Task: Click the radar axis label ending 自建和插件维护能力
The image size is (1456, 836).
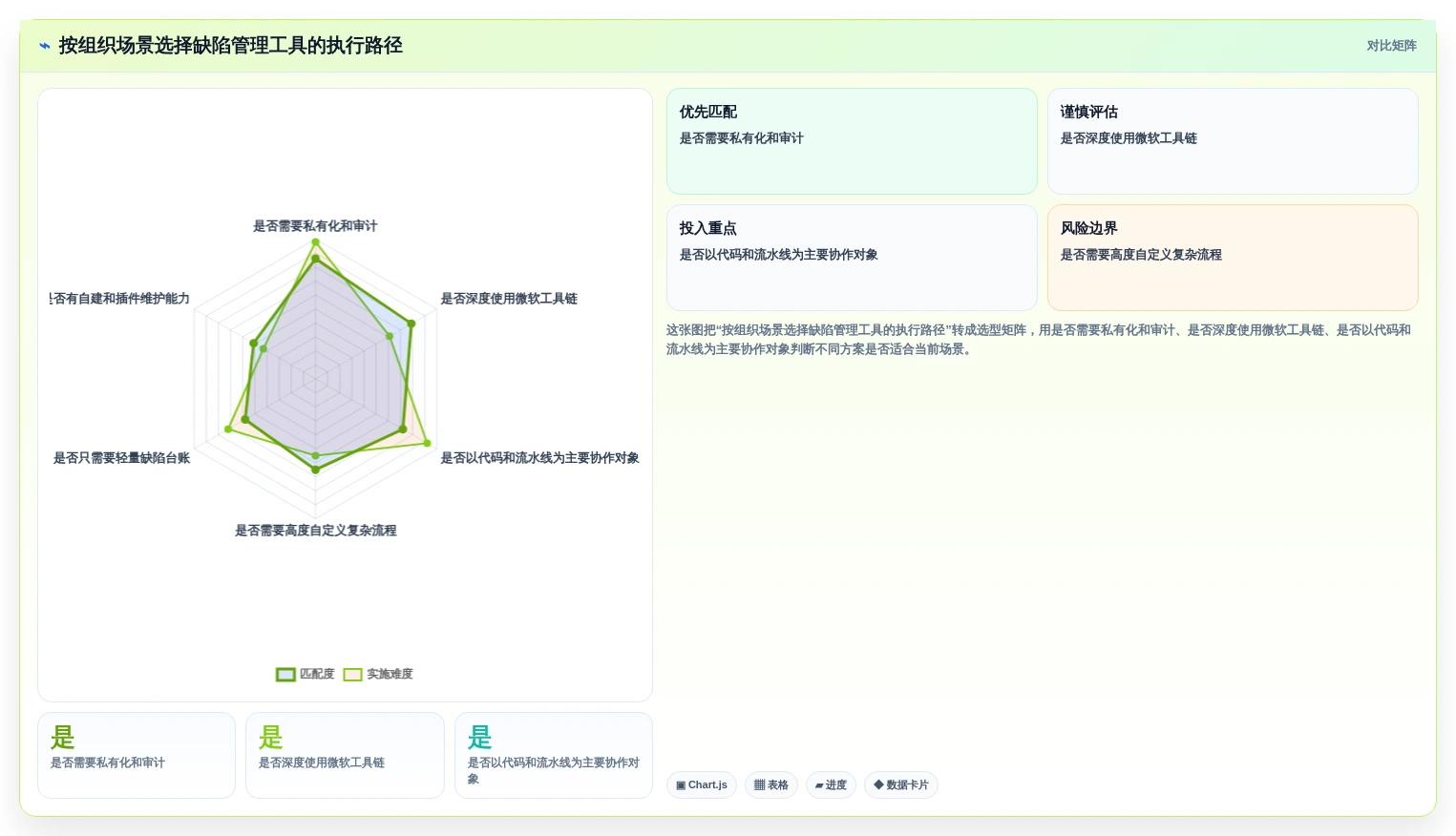Action: 120,299
